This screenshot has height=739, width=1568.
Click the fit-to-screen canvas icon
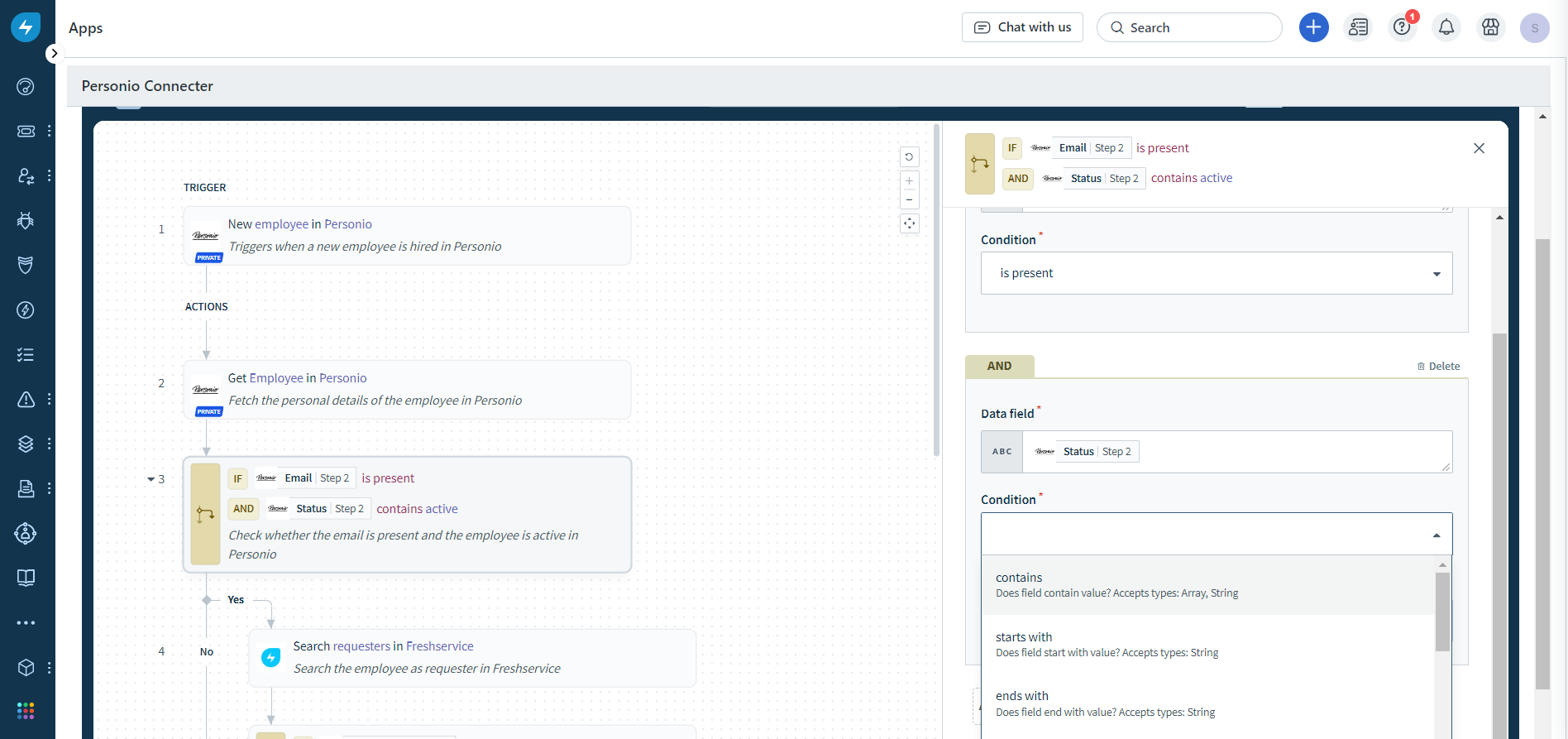[x=909, y=223]
